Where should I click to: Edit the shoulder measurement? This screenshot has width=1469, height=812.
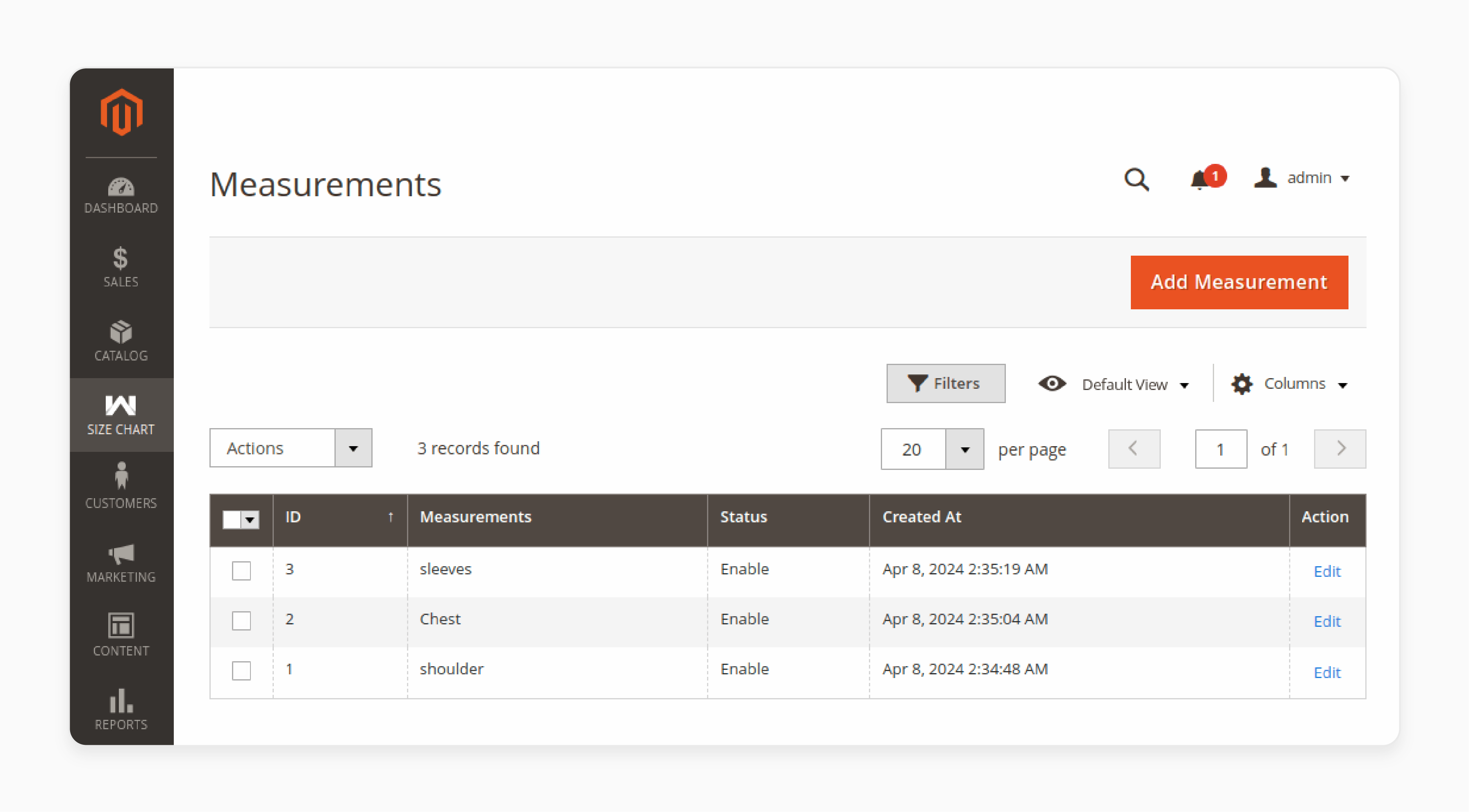(1327, 672)
